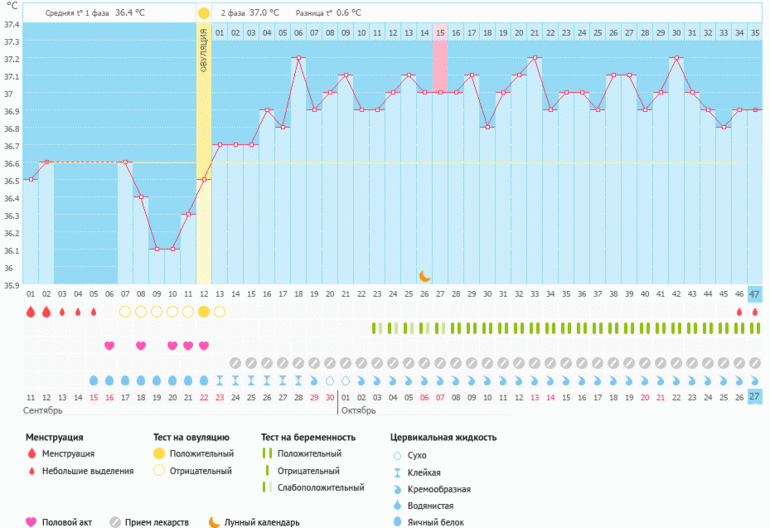This screenshot has width=770, height=528.
Task: Click the Разница t° value in the header
Action: coord(349,13)
